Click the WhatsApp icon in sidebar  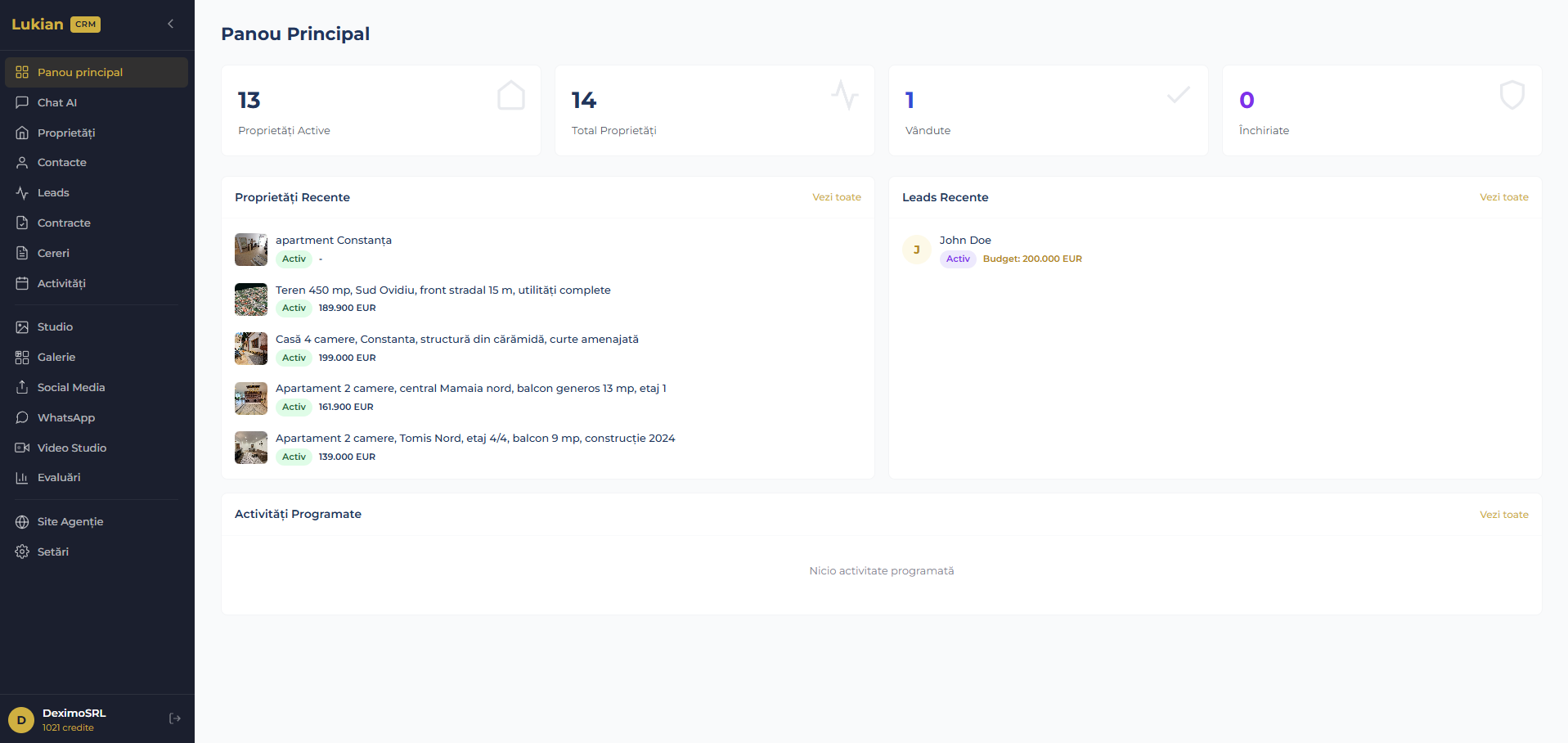22,417
